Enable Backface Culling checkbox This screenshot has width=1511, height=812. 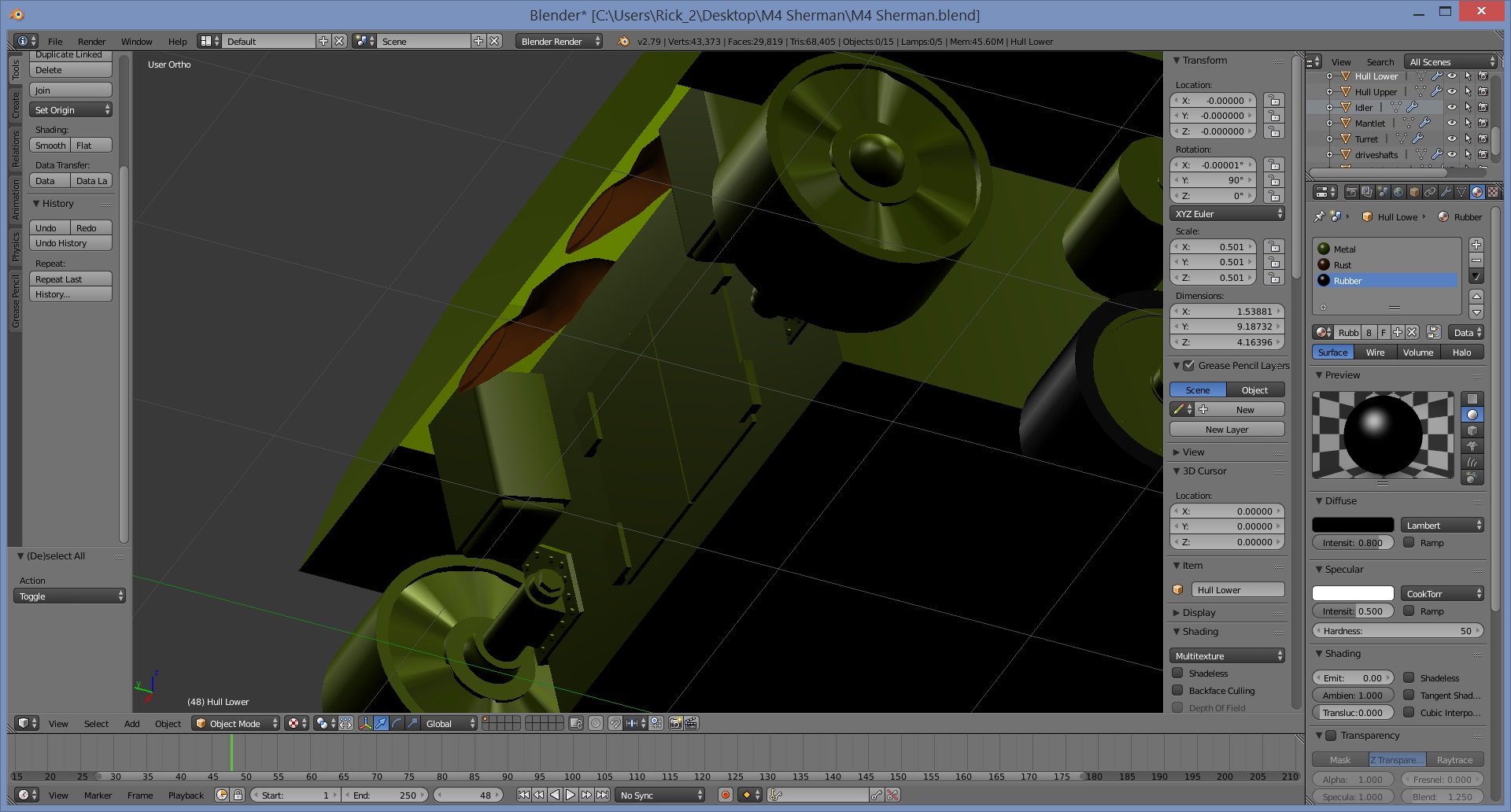1177,690
